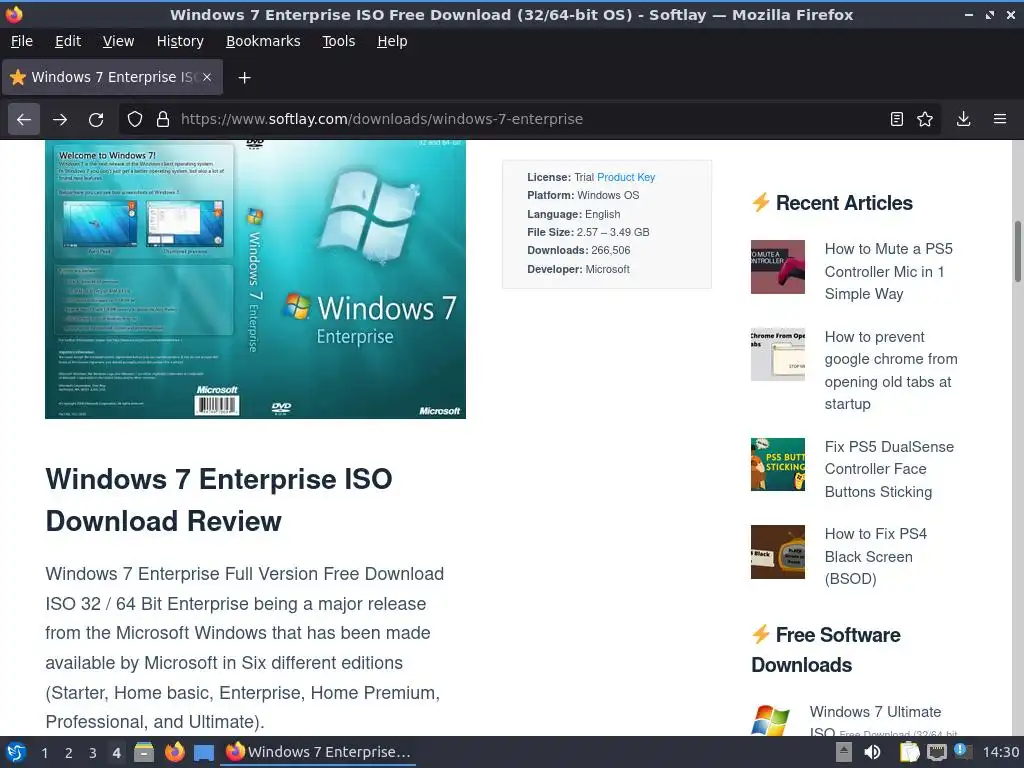Viewport: 1024px width, 768px height.
Task: Open the View menu
Action: [118, 41]
